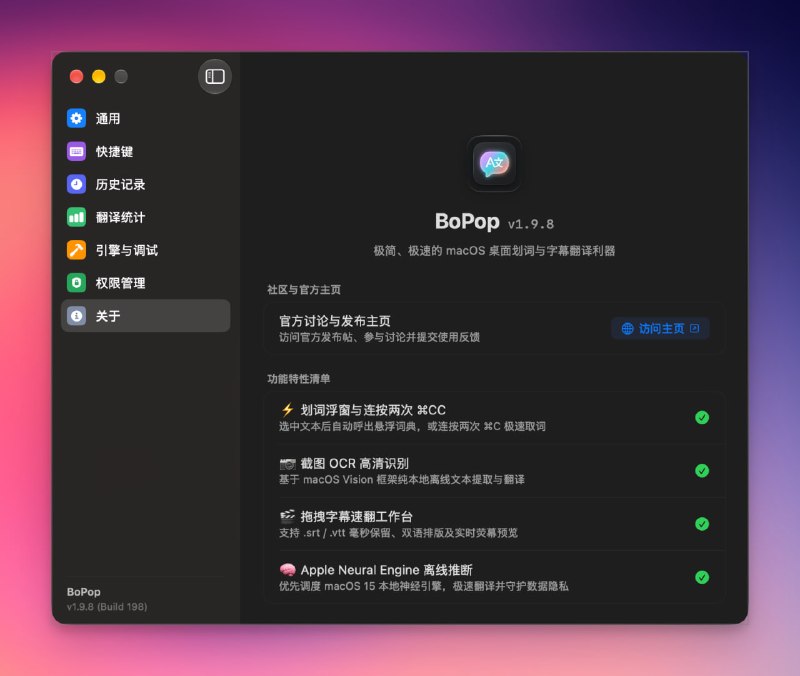Image resolution: width=800 pixels, height=676 pixels.
Task: Click the green checkmark for 截图 OCR 高清识别
Action: pyautogui.click(x=702, y=471)
